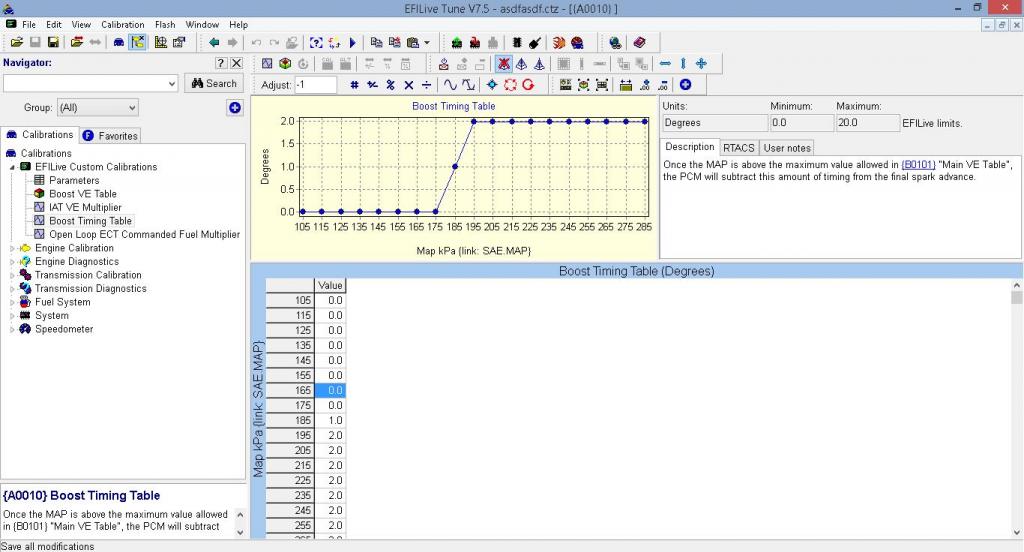
Task: Click the Minimum value field 0.0
Action: (801, 123)
